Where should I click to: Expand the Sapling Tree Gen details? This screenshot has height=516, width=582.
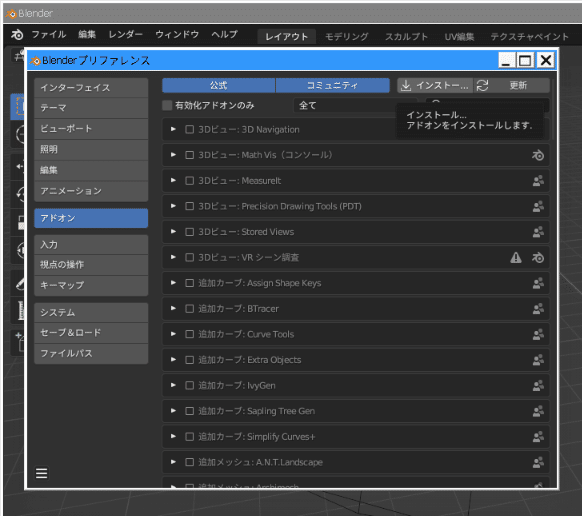(x=173, y=411)
